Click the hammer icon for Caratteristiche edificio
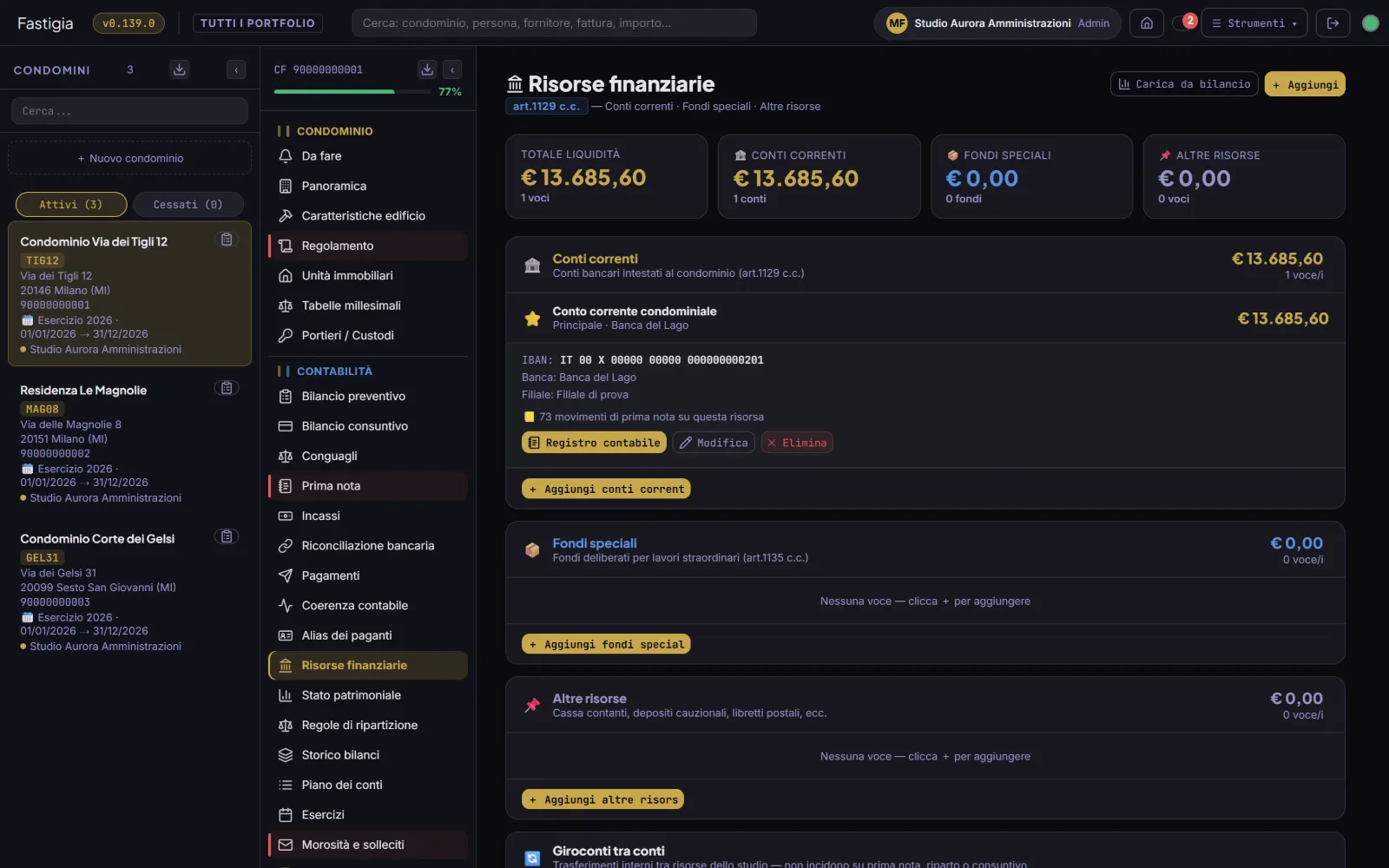 (285, 216)
